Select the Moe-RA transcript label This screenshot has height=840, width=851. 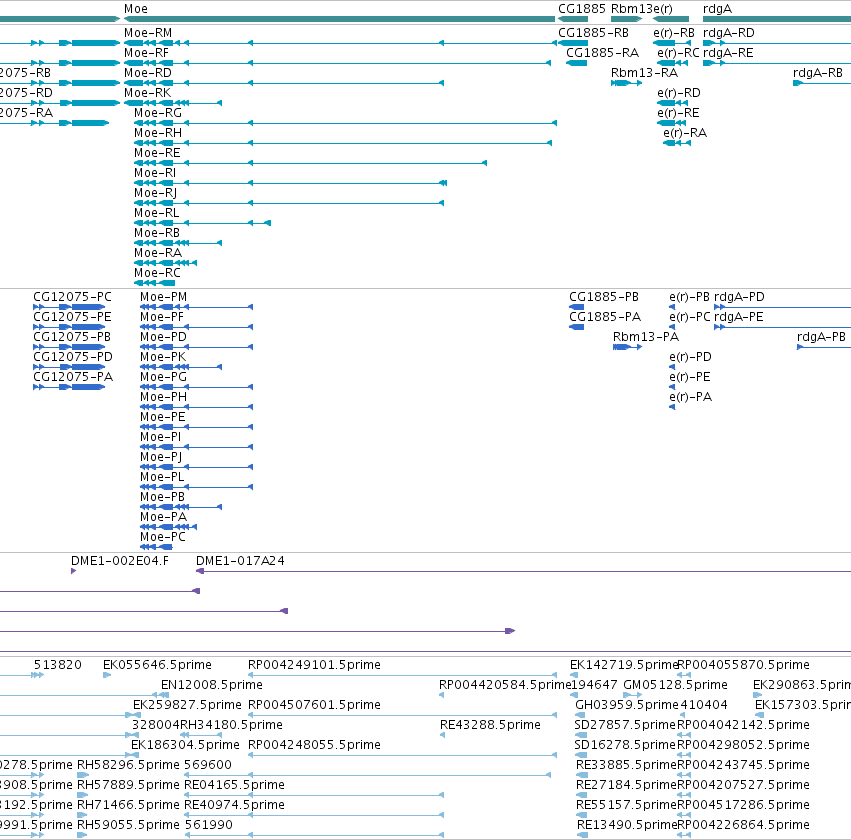tap(158, 253)
